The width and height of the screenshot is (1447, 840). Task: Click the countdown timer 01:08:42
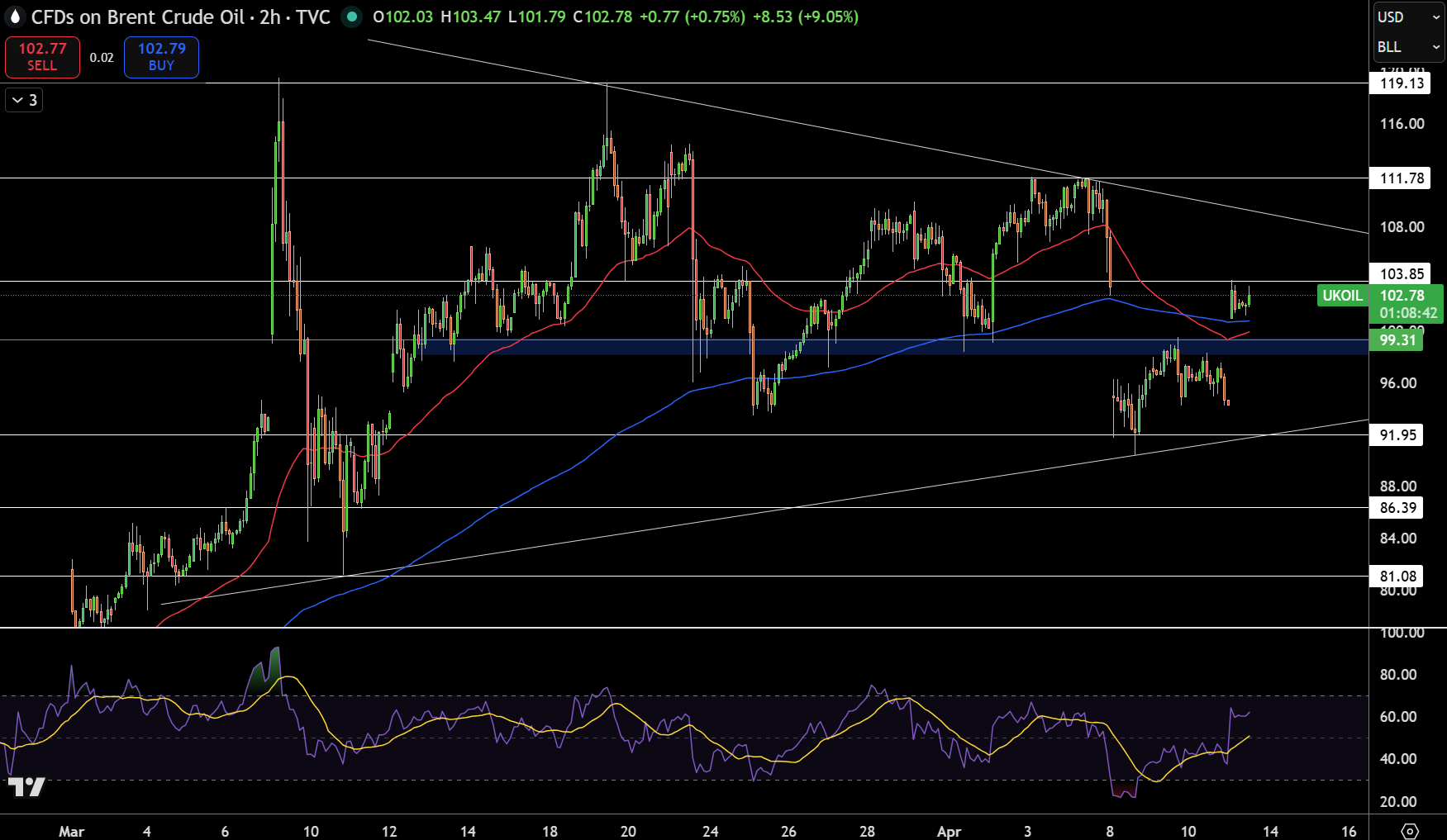(x=1407, y=313)
